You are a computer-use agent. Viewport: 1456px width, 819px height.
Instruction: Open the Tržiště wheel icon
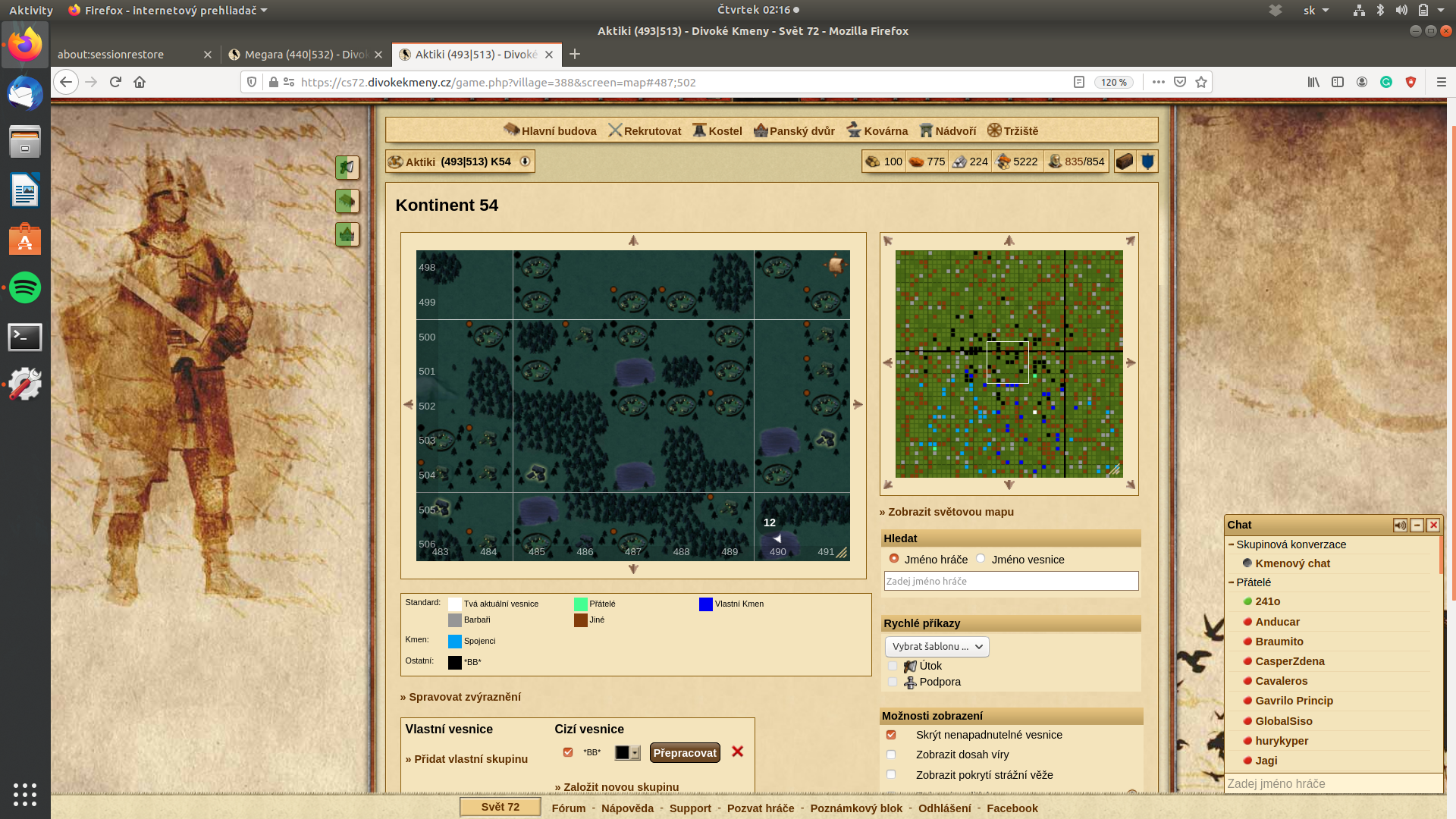pyautogui.click(x=994, y=130)
